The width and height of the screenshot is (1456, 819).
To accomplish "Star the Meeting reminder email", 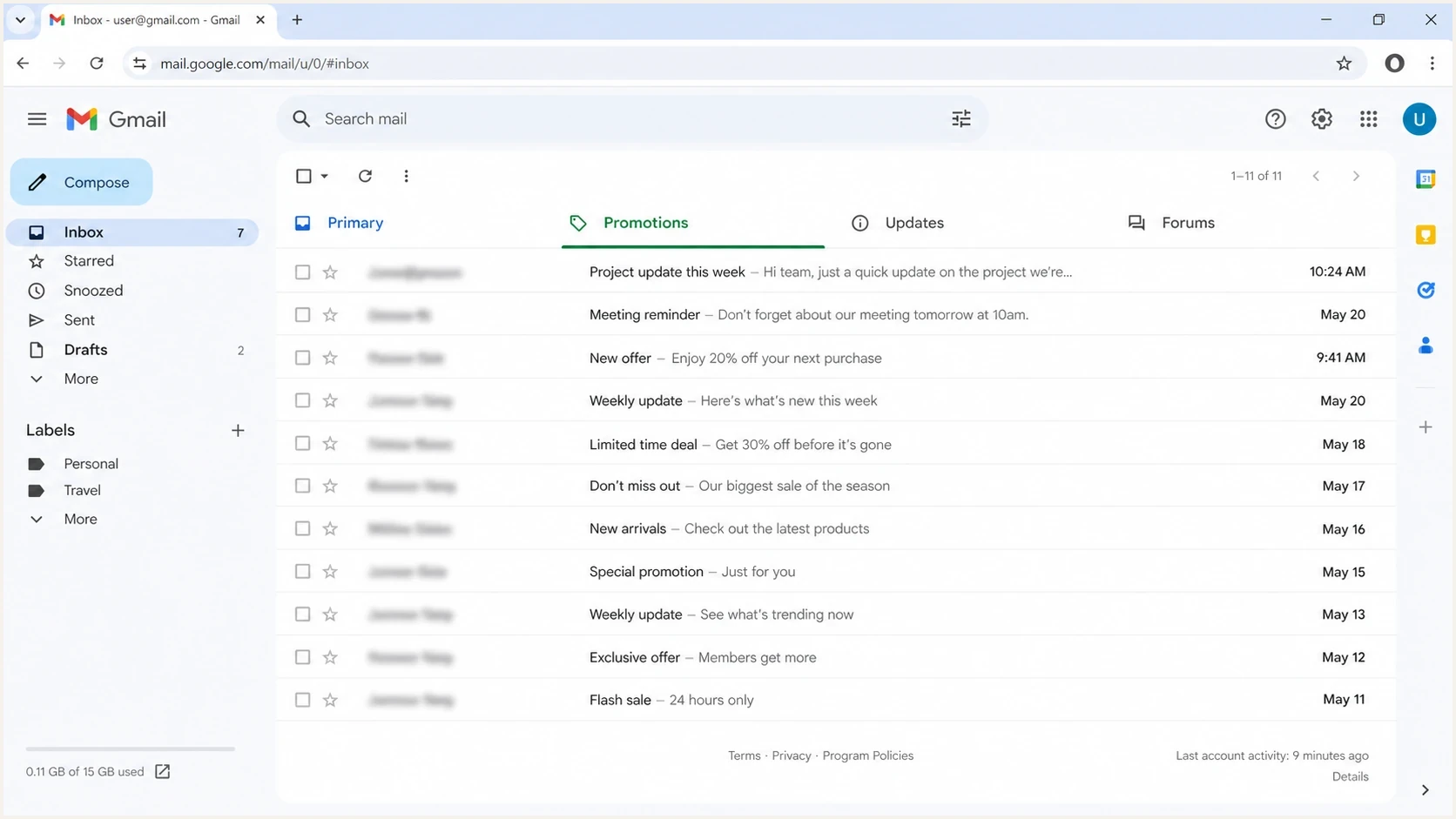I will tap(330, 315).
